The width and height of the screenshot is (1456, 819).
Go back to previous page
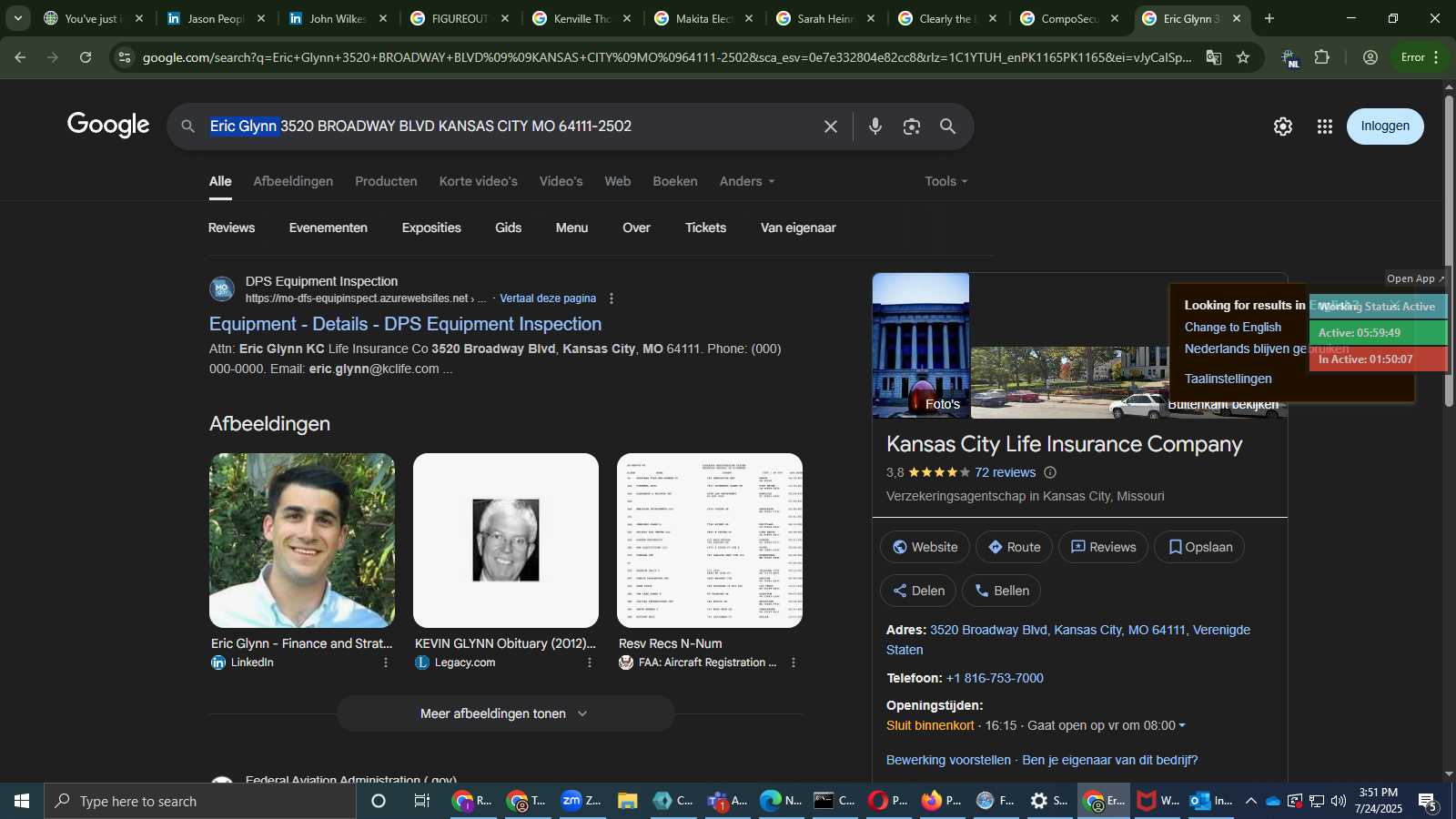pyautogui.click(x=20, y=57)
